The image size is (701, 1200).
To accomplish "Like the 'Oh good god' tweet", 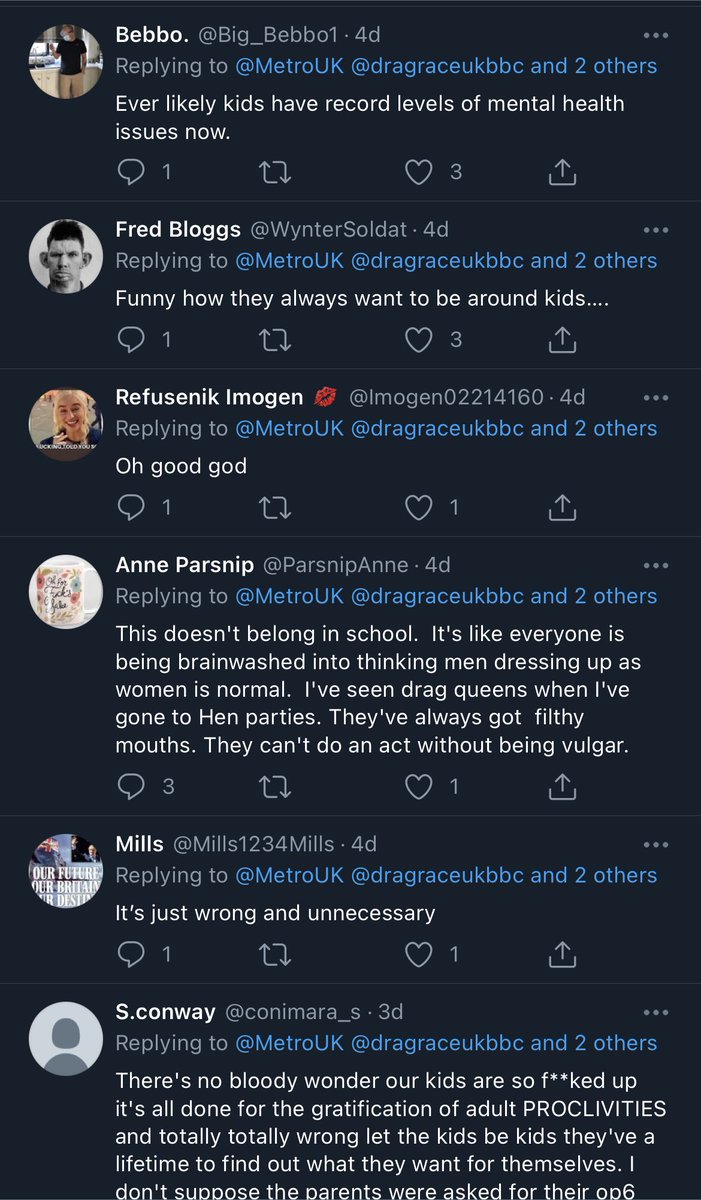I will tap(418, 508).
